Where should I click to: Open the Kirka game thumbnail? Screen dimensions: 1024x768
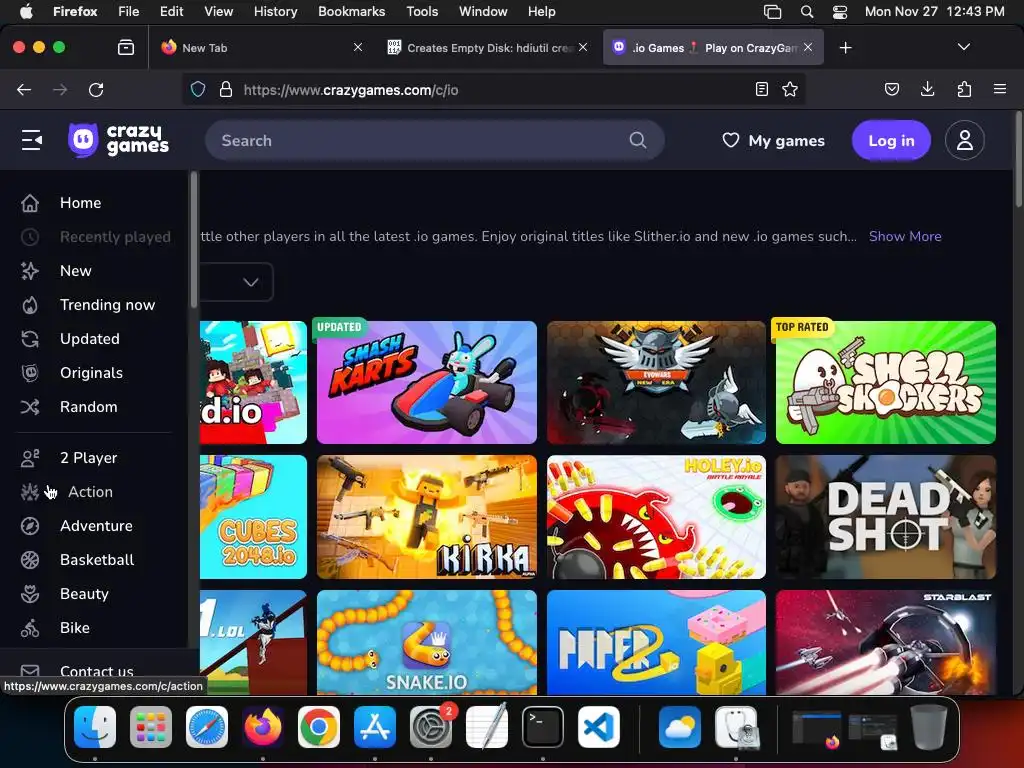(426, 517)
